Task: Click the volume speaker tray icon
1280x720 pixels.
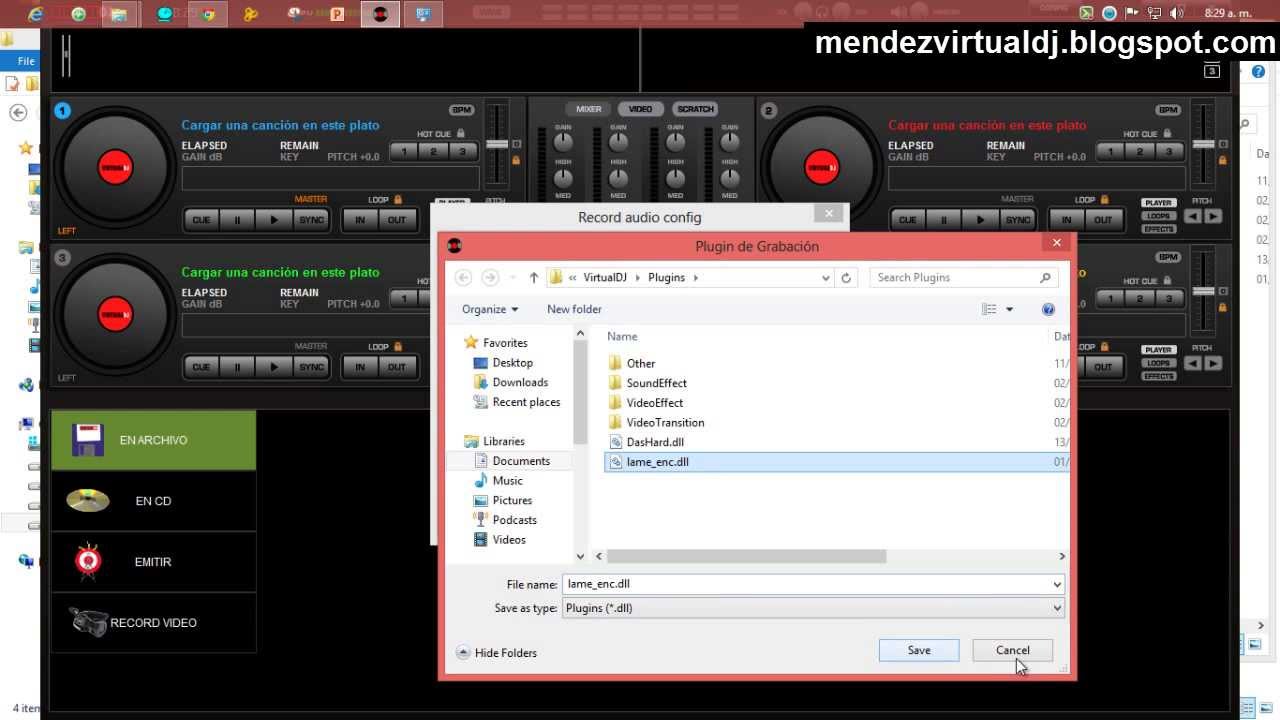Action: [1177, 13]
